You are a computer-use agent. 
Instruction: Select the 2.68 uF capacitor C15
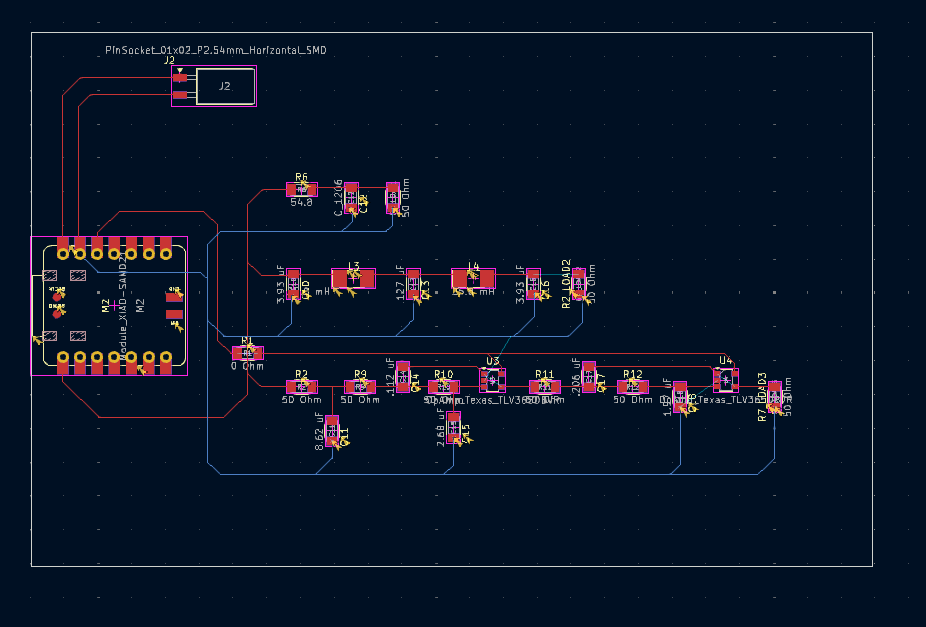[x=454, y=430]
